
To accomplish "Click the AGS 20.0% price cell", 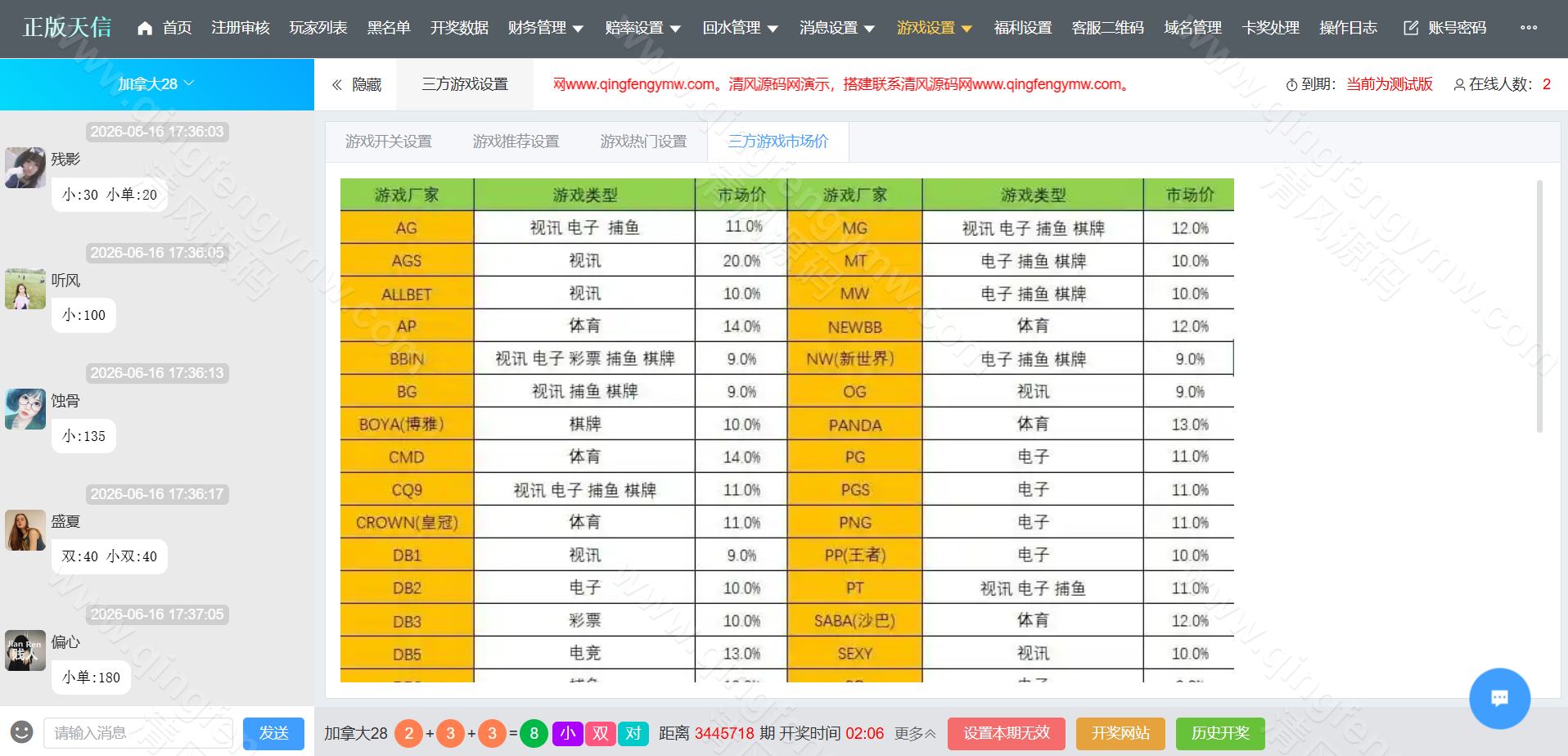I will (x=741, y=261).
